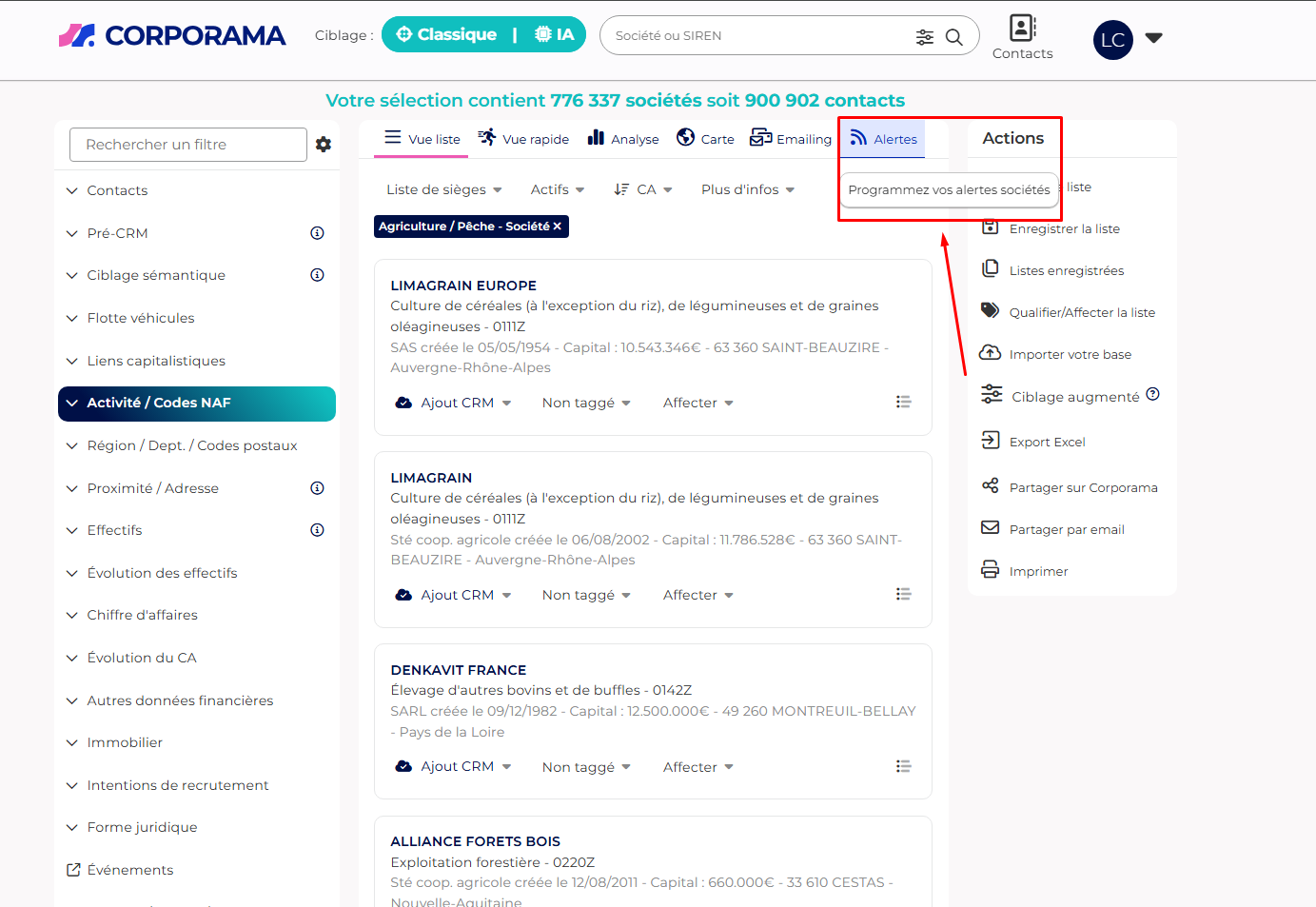Screen dimensions: 1316x907
Task: Open the Contacts address book icon
Action: click(x=1022, y=29)
